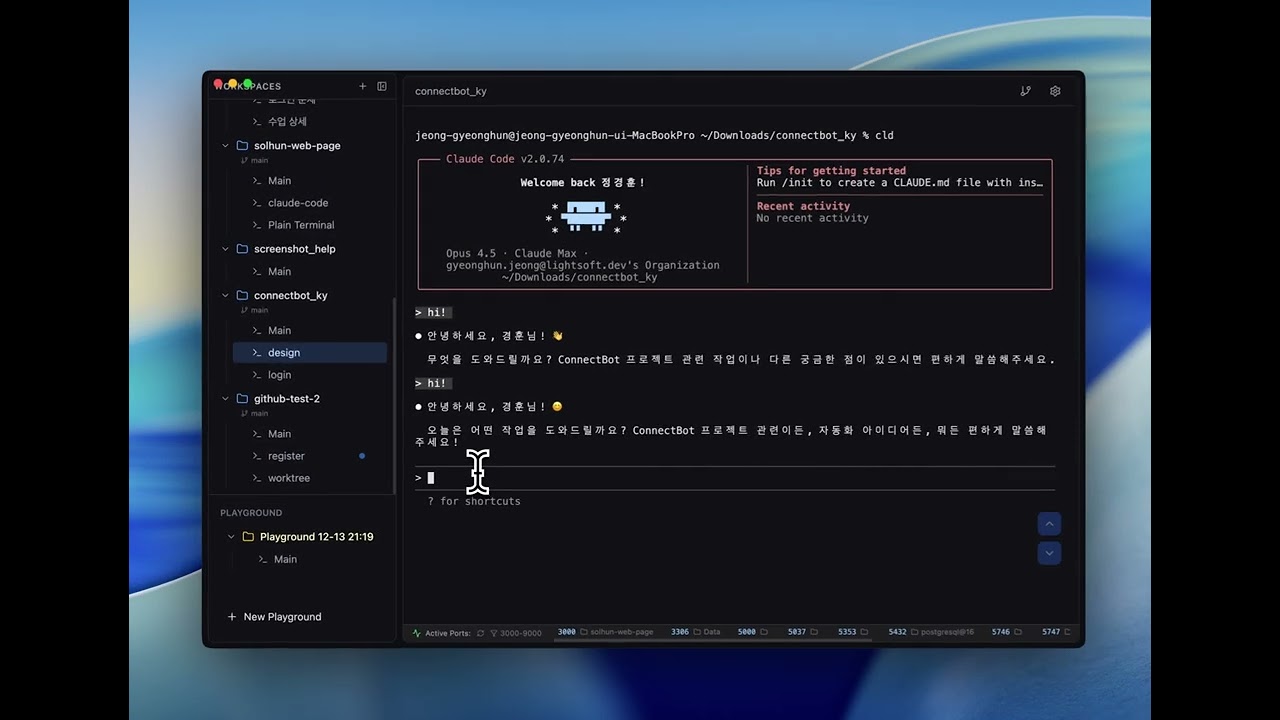Click the PLAYGROUND section header
1280x720 pixels.
(x=251, y=513)
